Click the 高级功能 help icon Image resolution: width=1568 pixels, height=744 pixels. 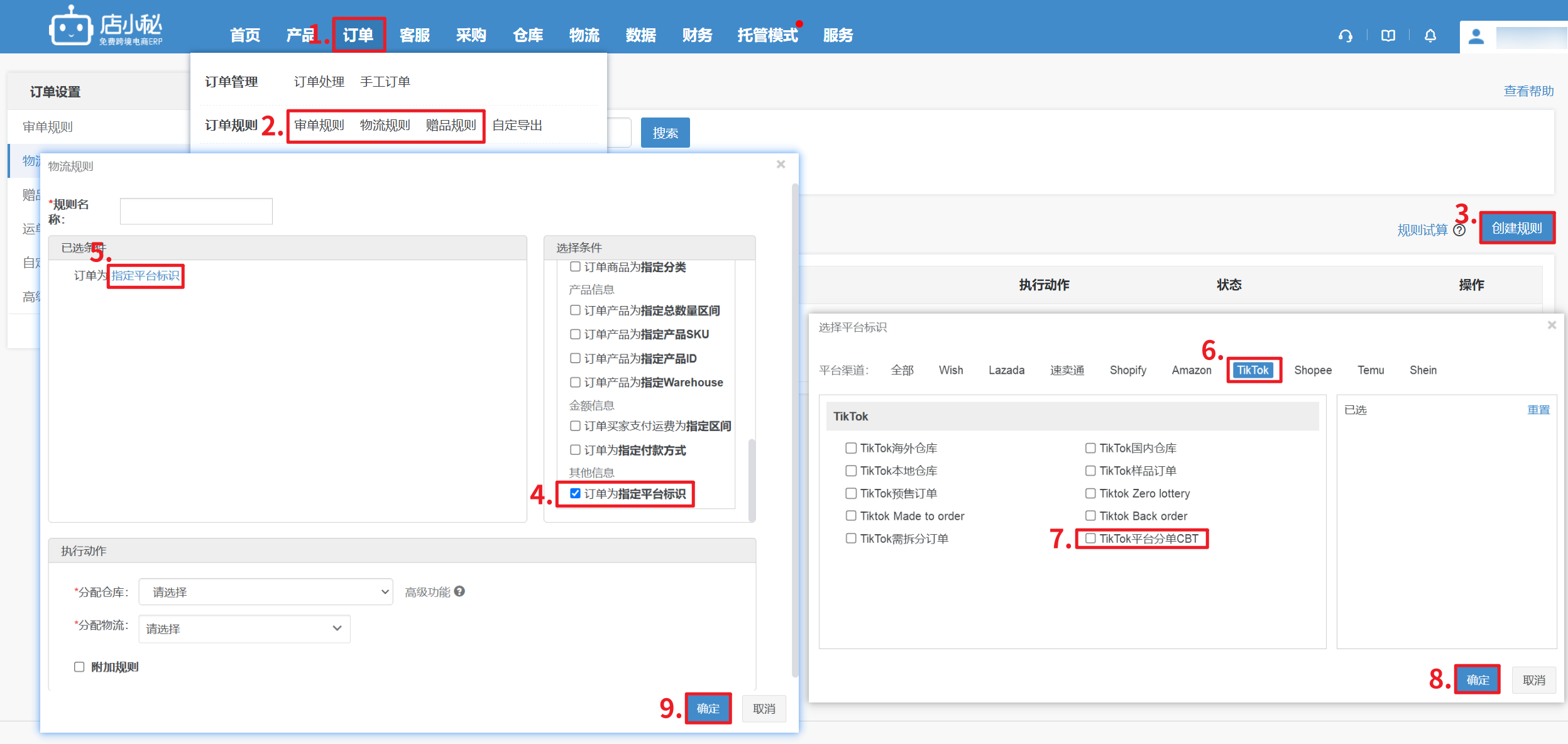click(459, 591)
